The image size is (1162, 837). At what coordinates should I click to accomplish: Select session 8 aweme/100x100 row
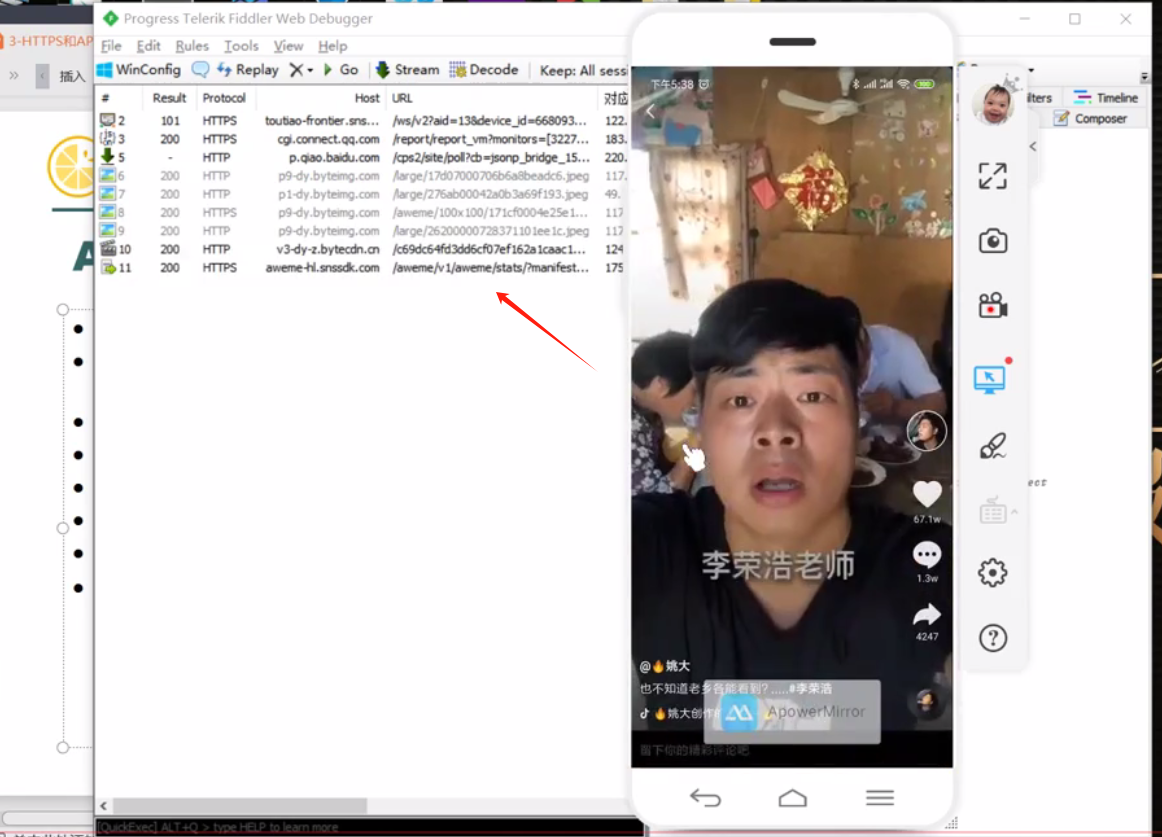coord(362,212)
